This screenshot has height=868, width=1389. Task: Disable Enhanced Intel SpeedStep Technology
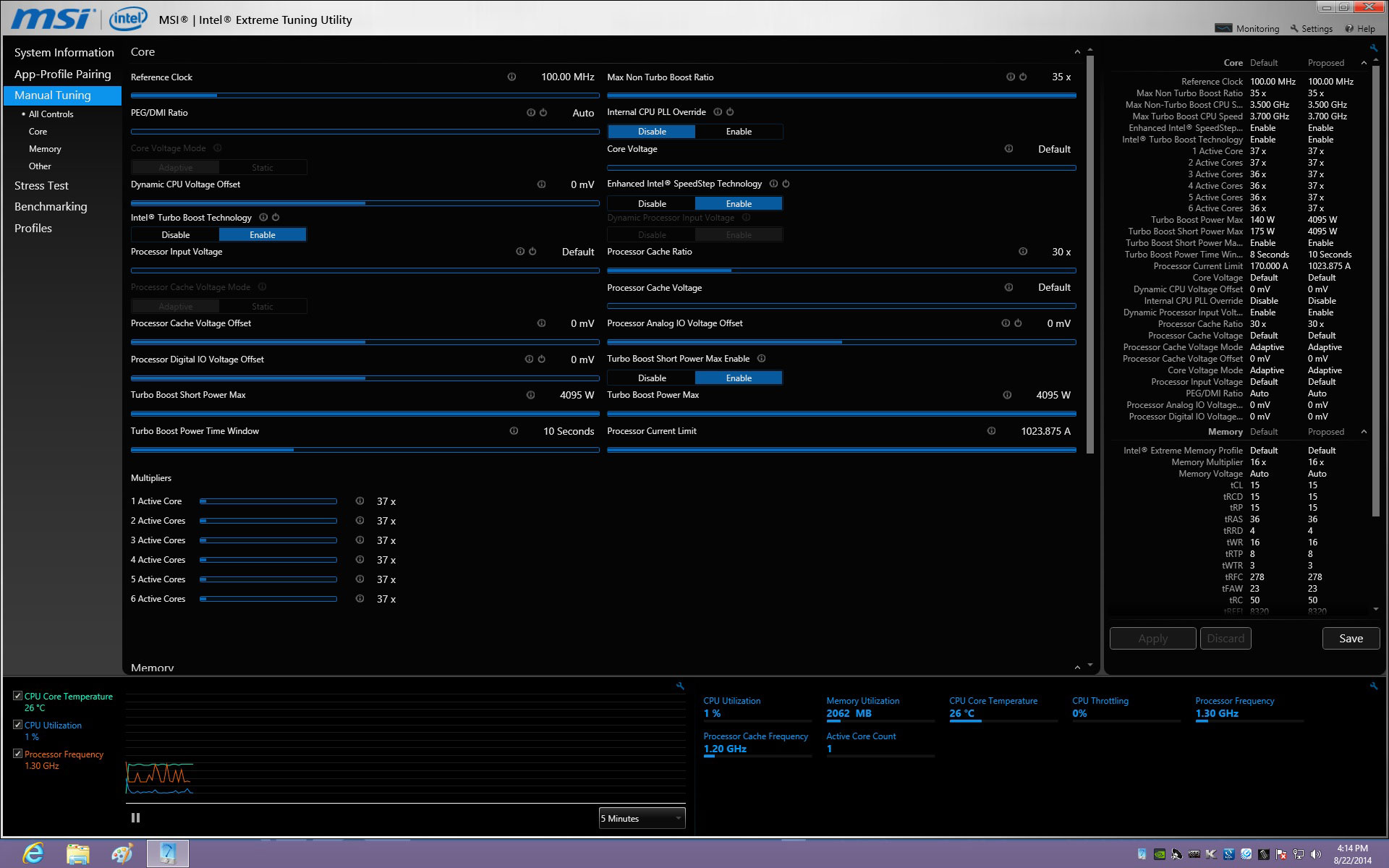pos(652,204)
